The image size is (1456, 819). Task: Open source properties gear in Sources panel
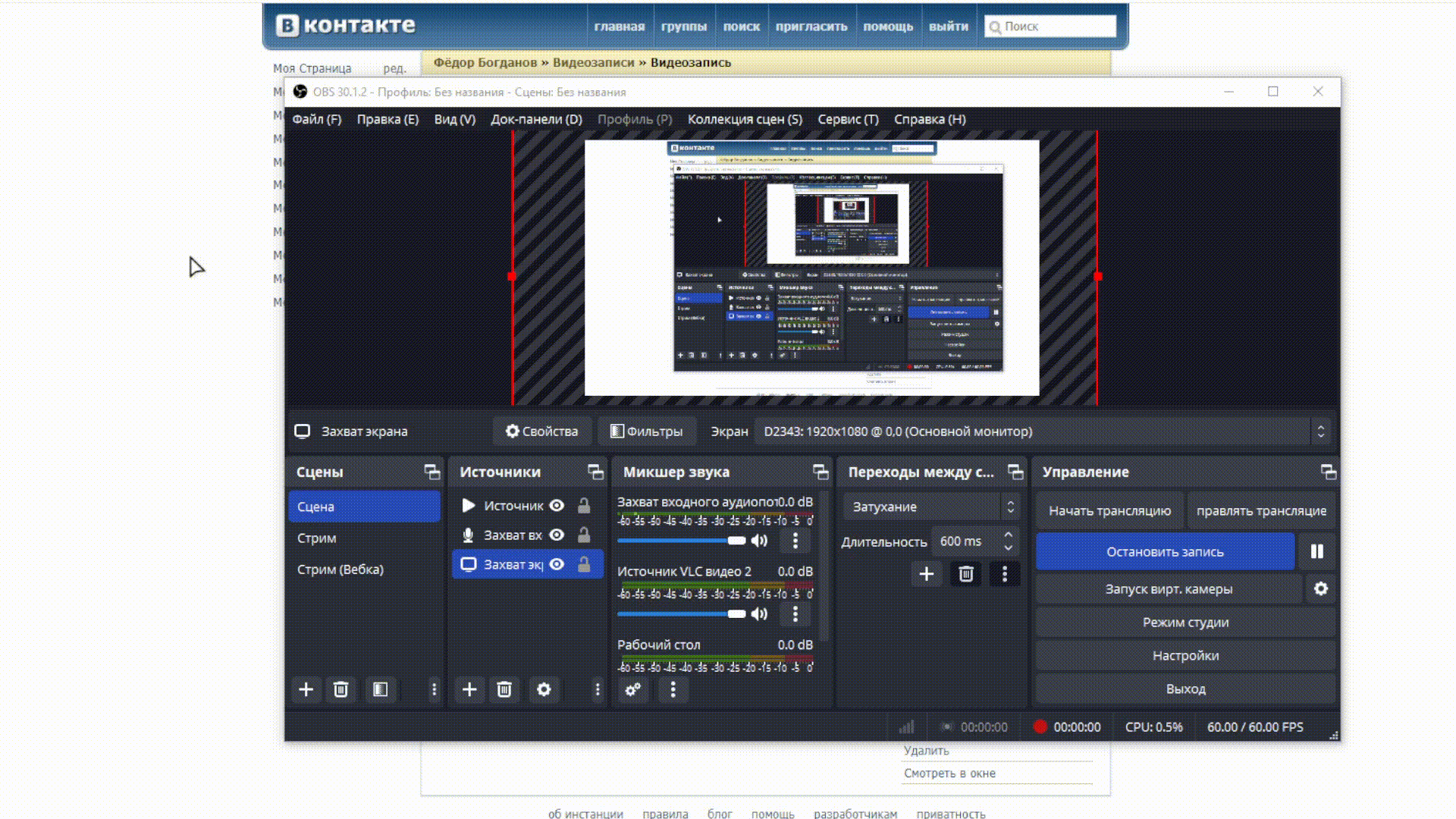pyautogui.click(x=544, y=689)
